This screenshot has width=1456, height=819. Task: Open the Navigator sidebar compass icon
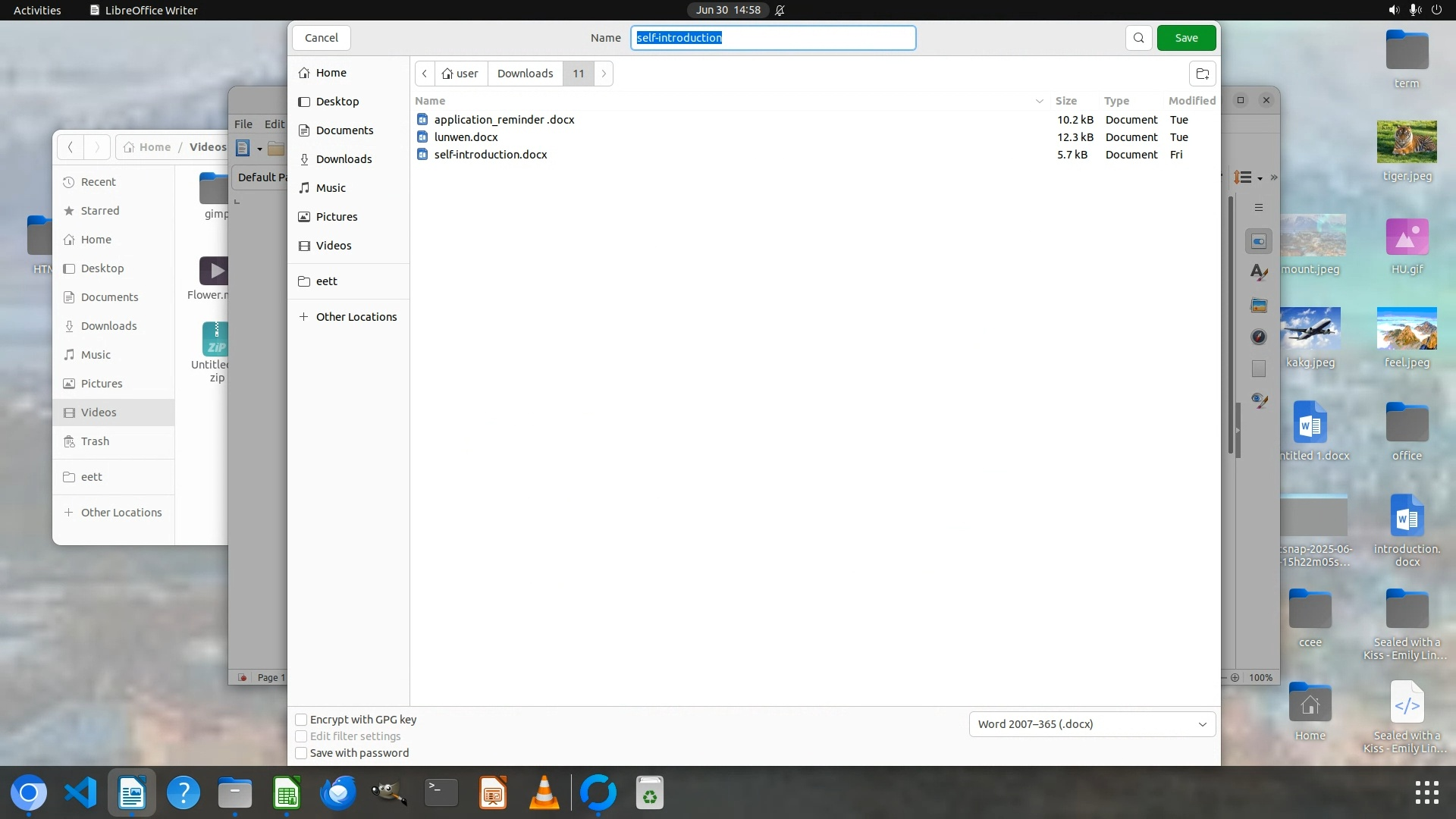(x=1259, y=337)
